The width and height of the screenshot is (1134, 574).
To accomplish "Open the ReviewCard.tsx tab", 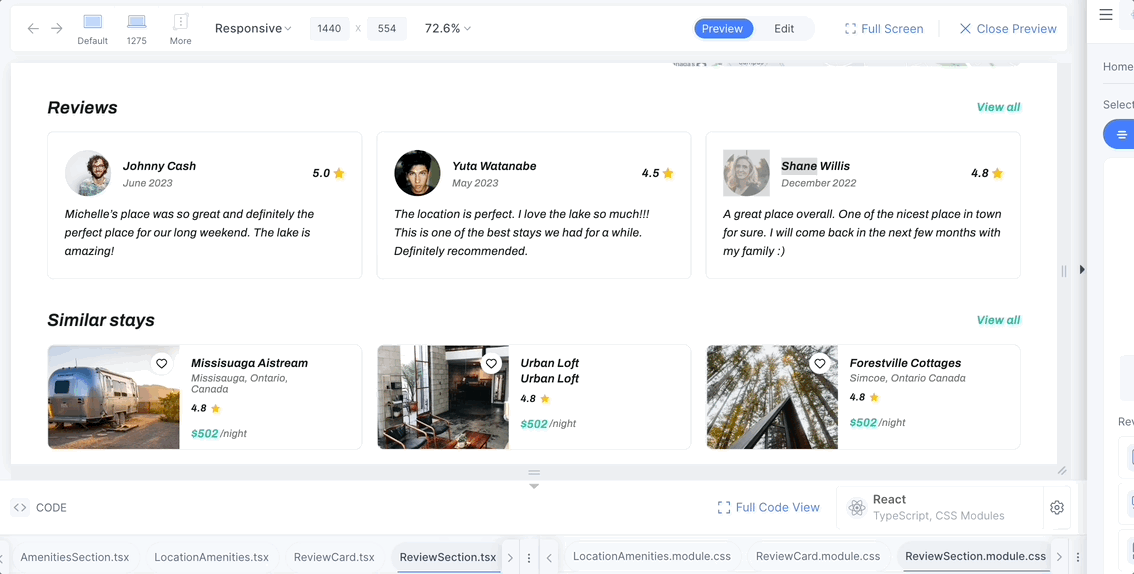I will coord(334,557).
